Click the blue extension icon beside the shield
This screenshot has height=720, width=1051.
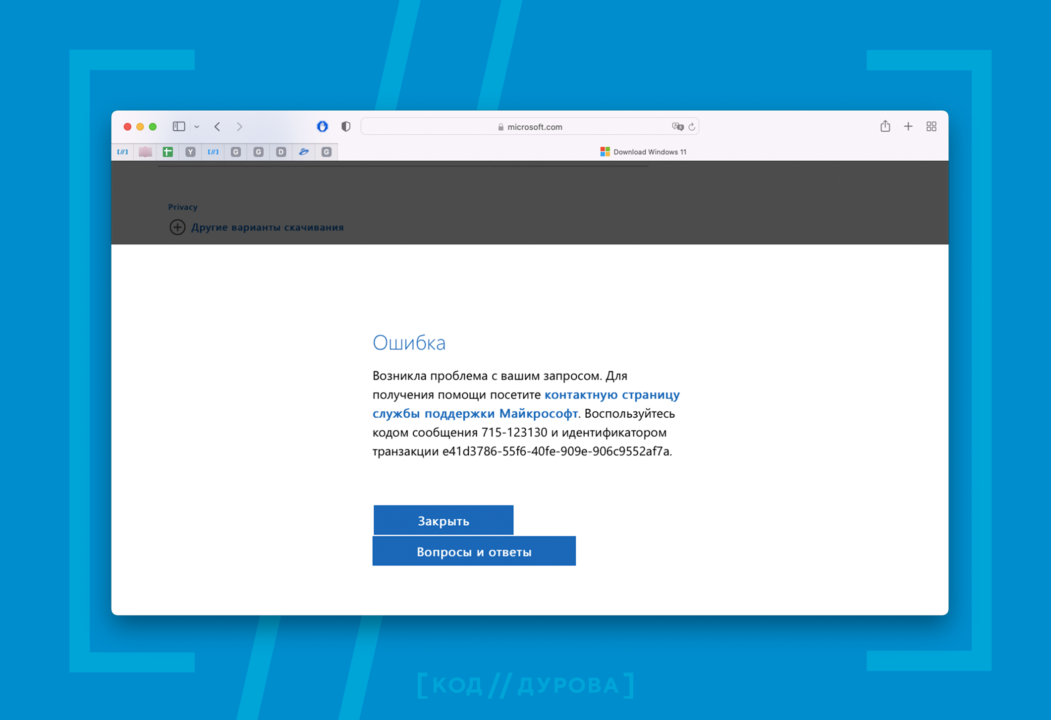321,126
